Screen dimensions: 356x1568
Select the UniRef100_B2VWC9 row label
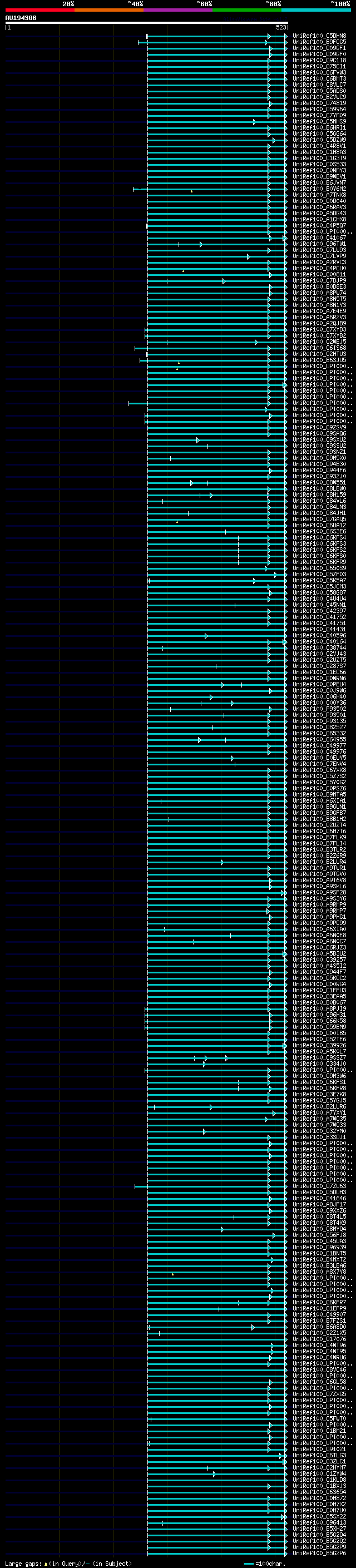(x=319, y=97)
